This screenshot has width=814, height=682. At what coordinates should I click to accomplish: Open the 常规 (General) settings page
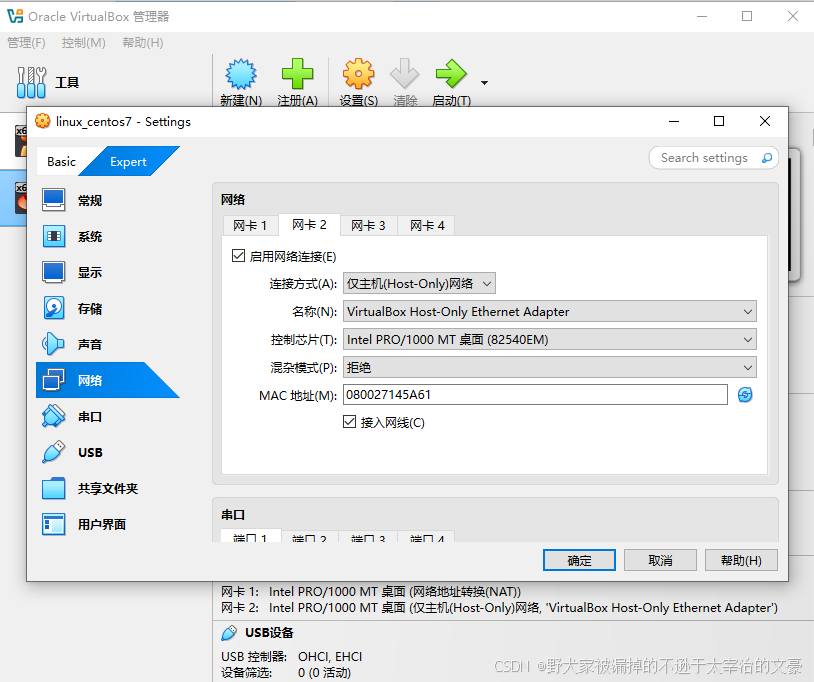[x=90, y=199]
